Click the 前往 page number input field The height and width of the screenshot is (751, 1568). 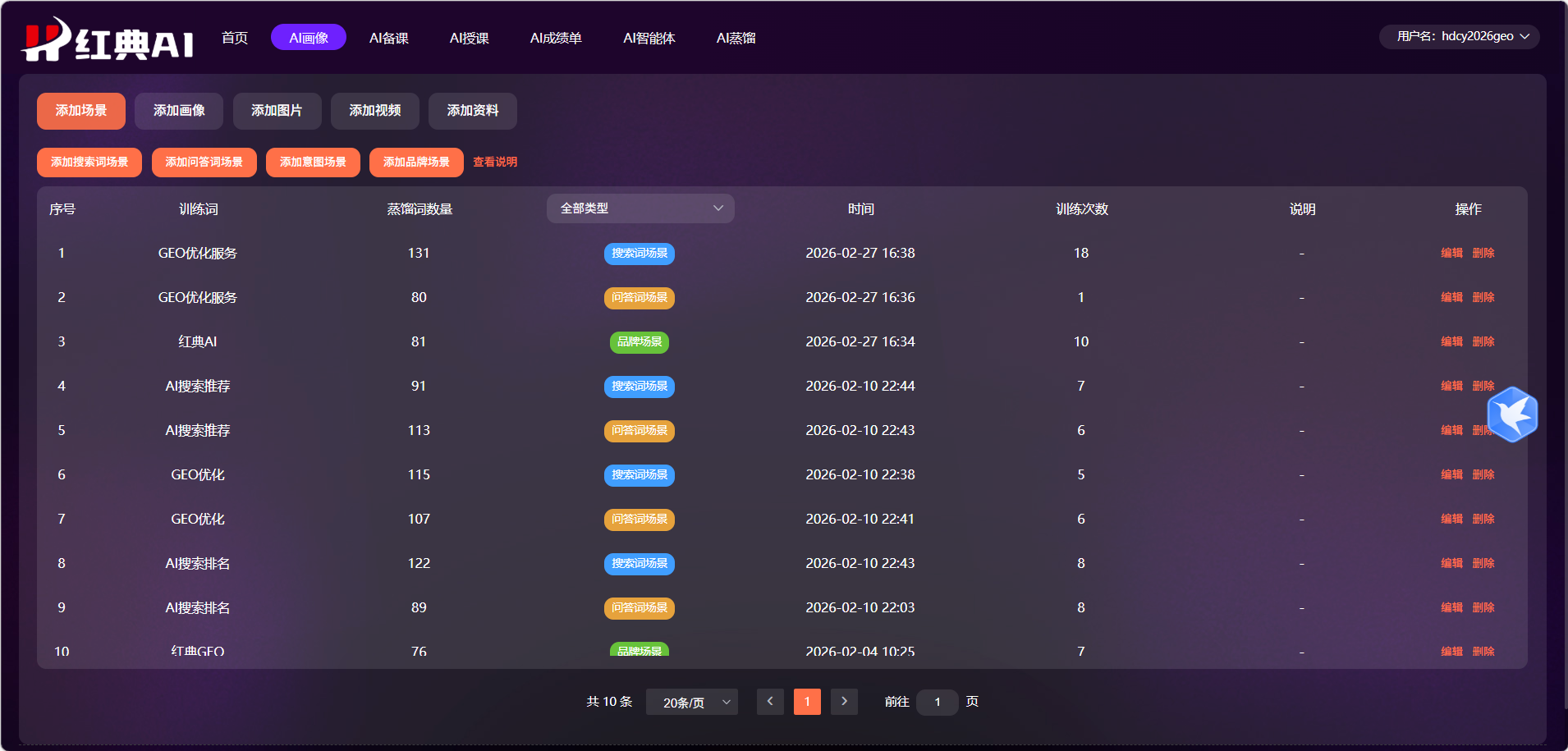coord(937,703)
